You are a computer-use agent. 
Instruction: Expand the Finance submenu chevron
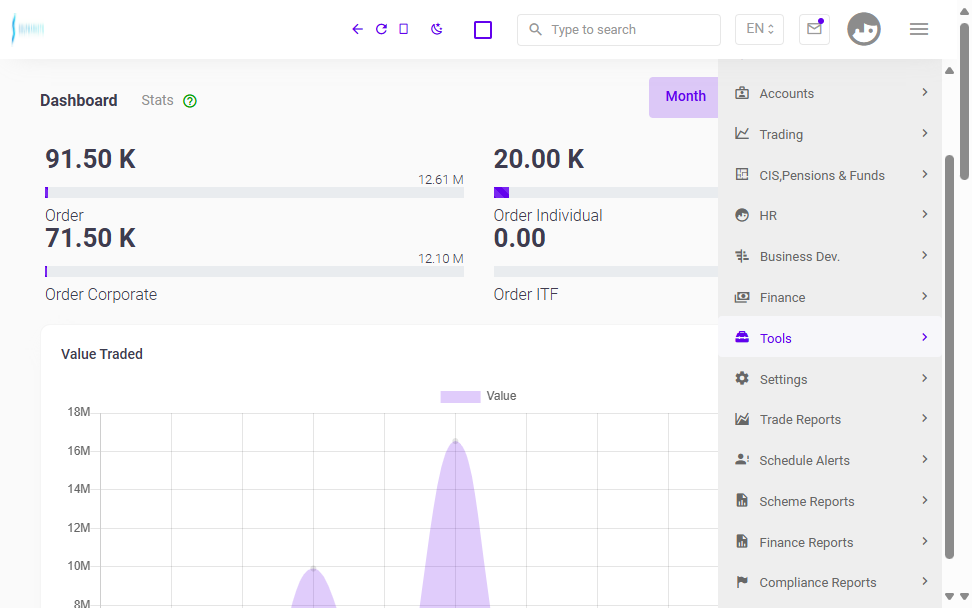[x=925, y=296]
